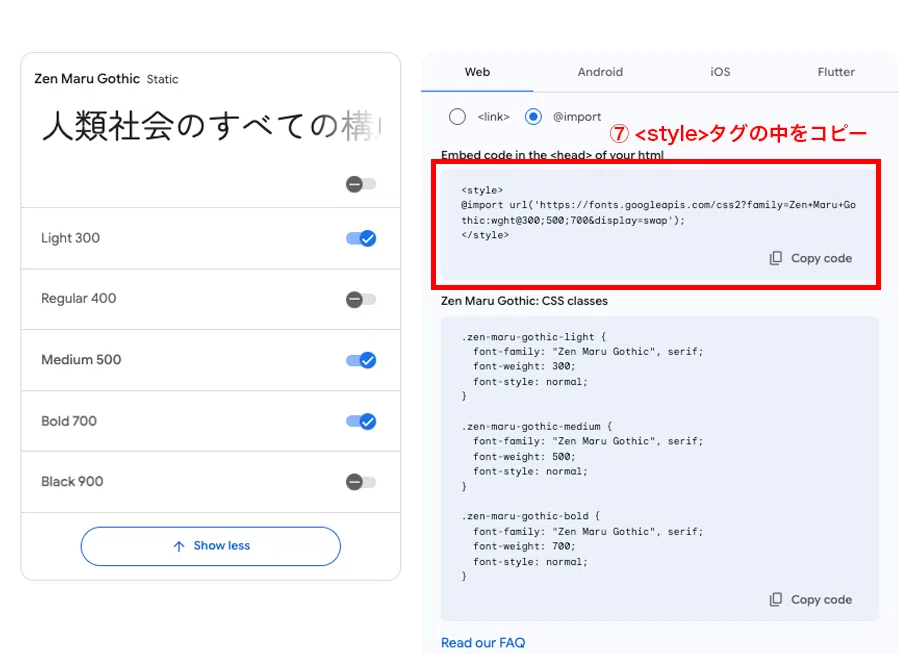Enable the Regular 400 style toggle
The height and width of the screenshot is (654, 914).
click(x=361, y=300)
